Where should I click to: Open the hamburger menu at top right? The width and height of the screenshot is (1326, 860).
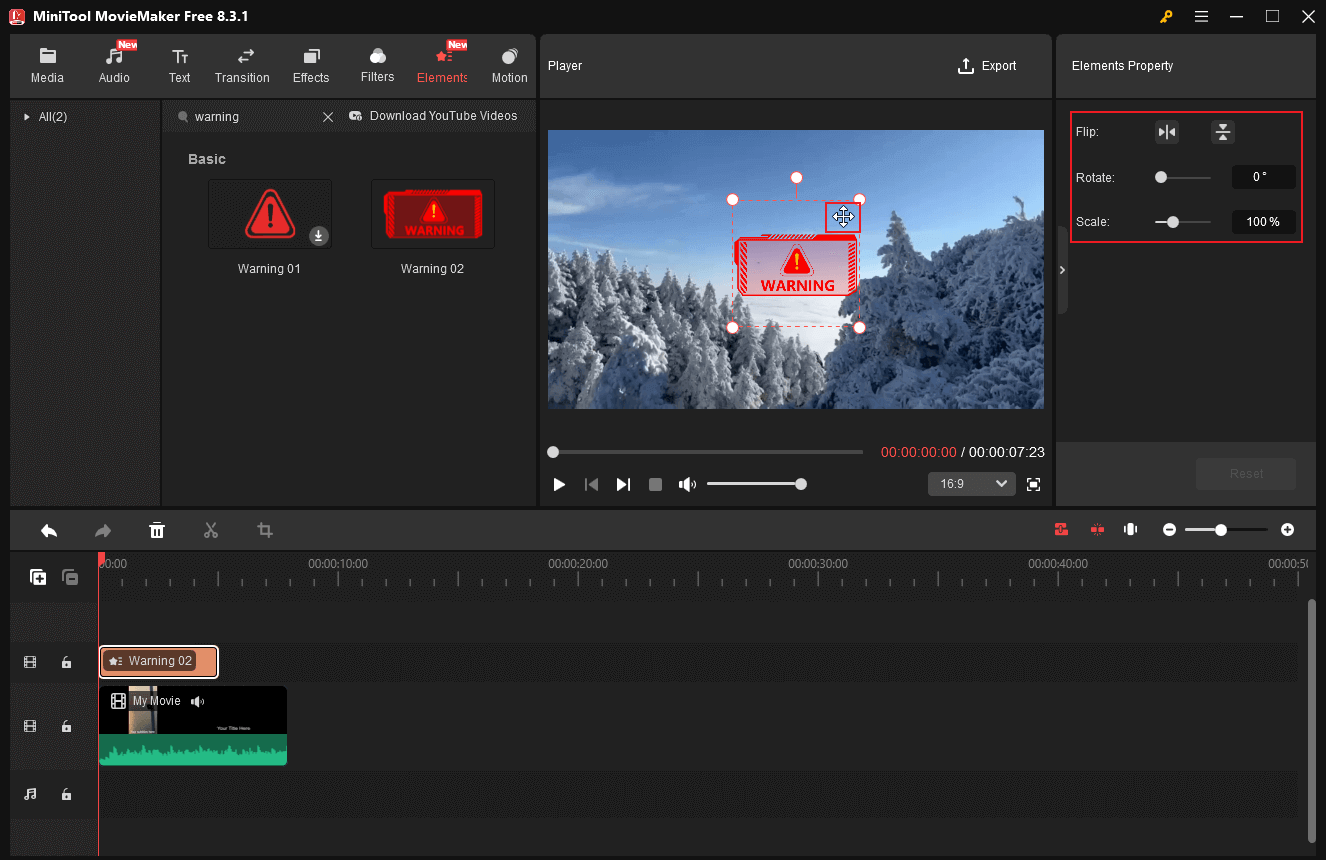(1201, 16)
